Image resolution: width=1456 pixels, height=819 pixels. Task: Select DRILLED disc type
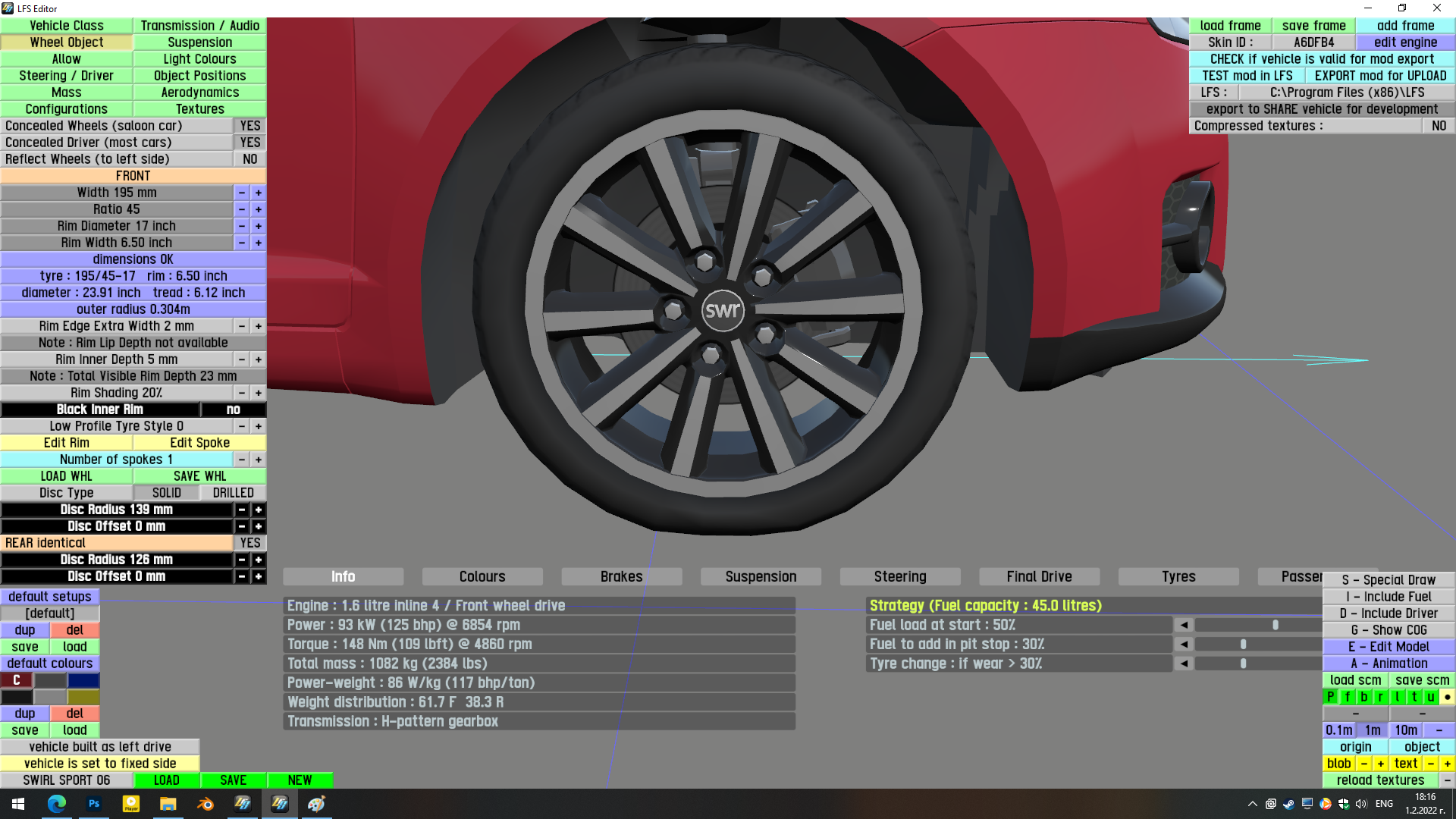(x=233, y=493)
